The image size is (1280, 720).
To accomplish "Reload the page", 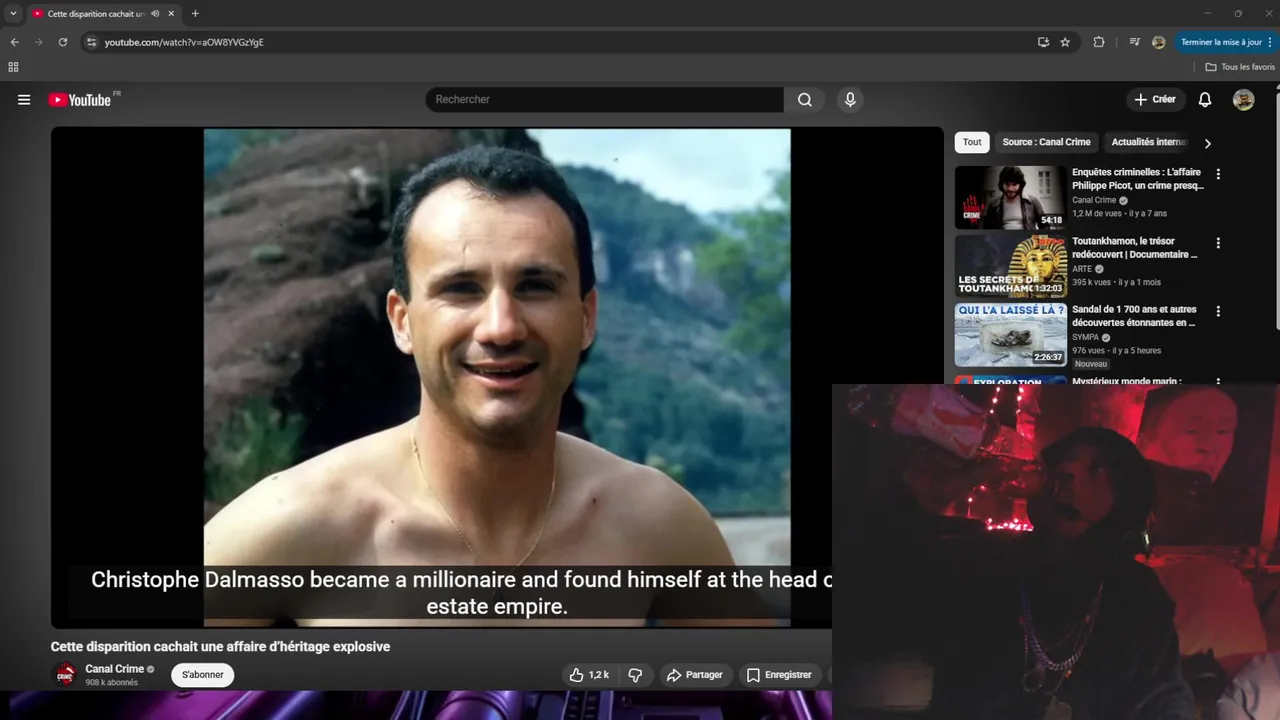I will [x=62, y=42].
